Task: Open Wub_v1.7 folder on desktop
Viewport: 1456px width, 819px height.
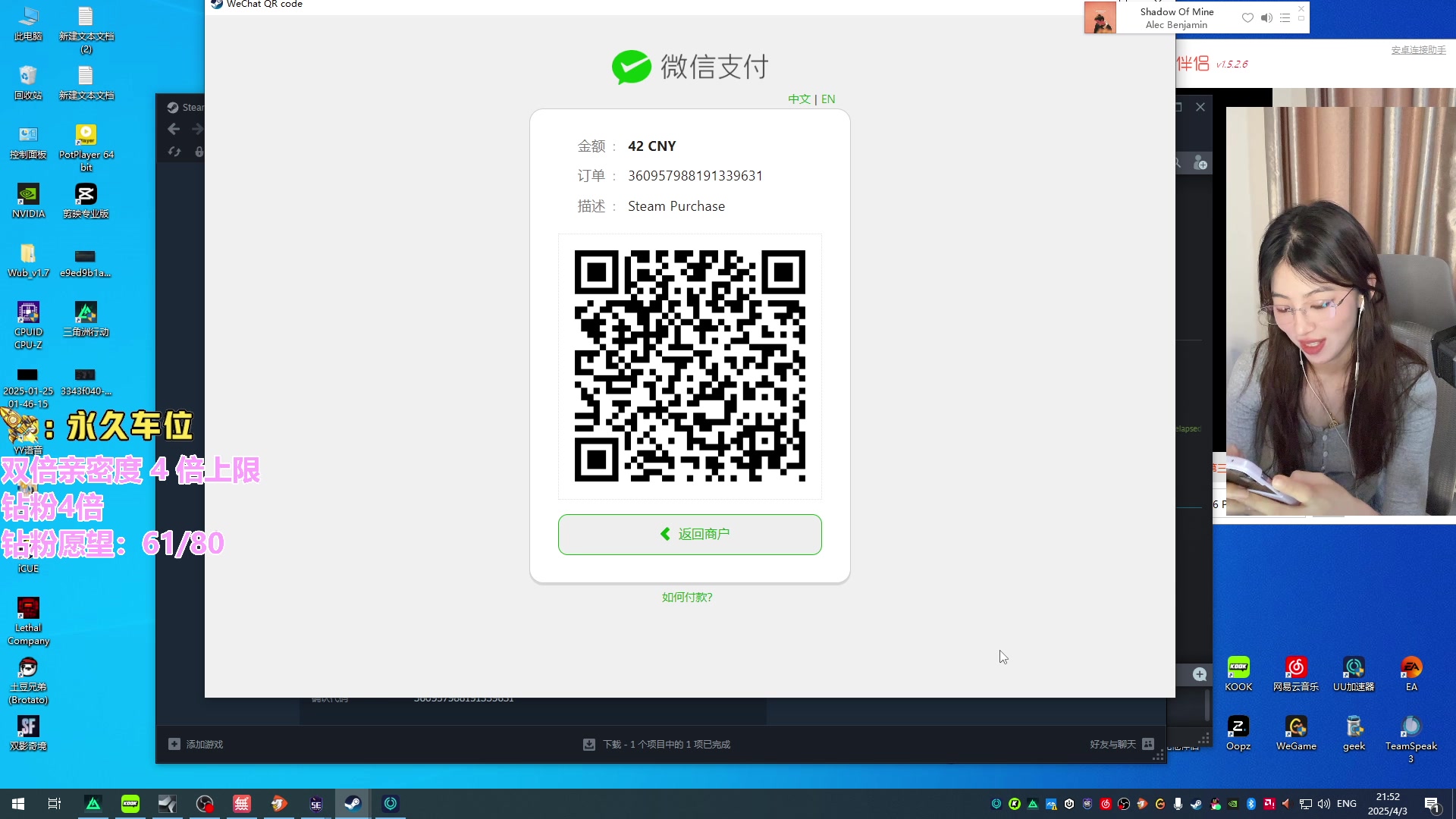Action: [x=28, y=260]
